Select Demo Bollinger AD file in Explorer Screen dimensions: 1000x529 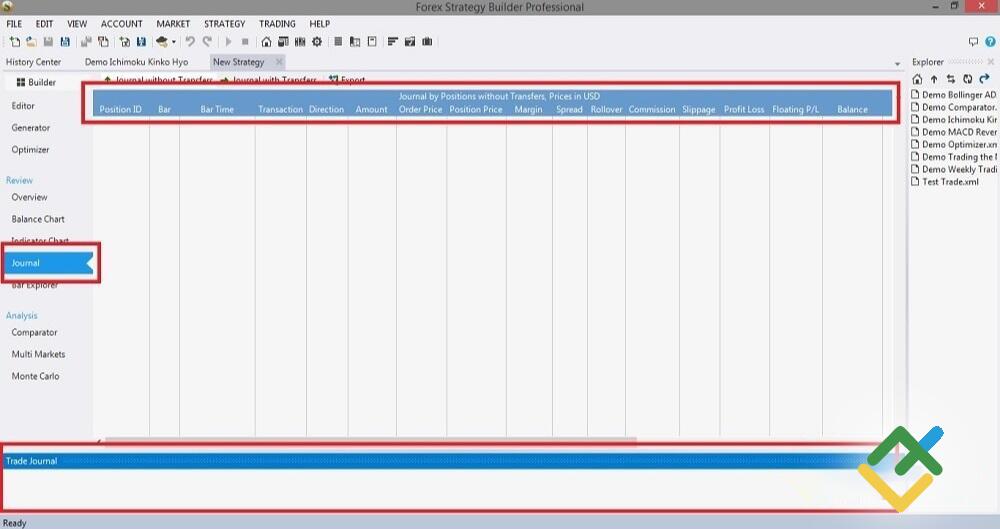point(954,94)
